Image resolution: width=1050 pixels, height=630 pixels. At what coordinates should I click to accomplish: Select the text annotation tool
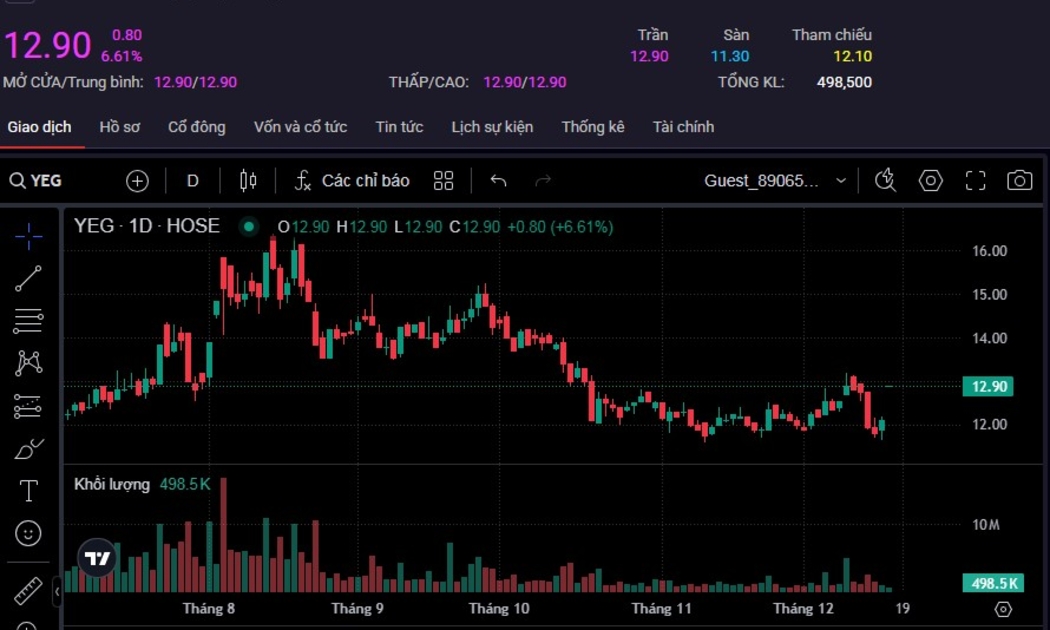[x=28, y=491]
